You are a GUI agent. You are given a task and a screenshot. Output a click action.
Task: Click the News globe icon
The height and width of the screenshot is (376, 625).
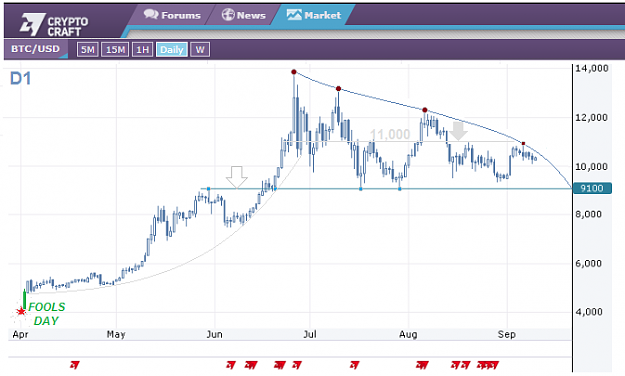pos(228,15)
